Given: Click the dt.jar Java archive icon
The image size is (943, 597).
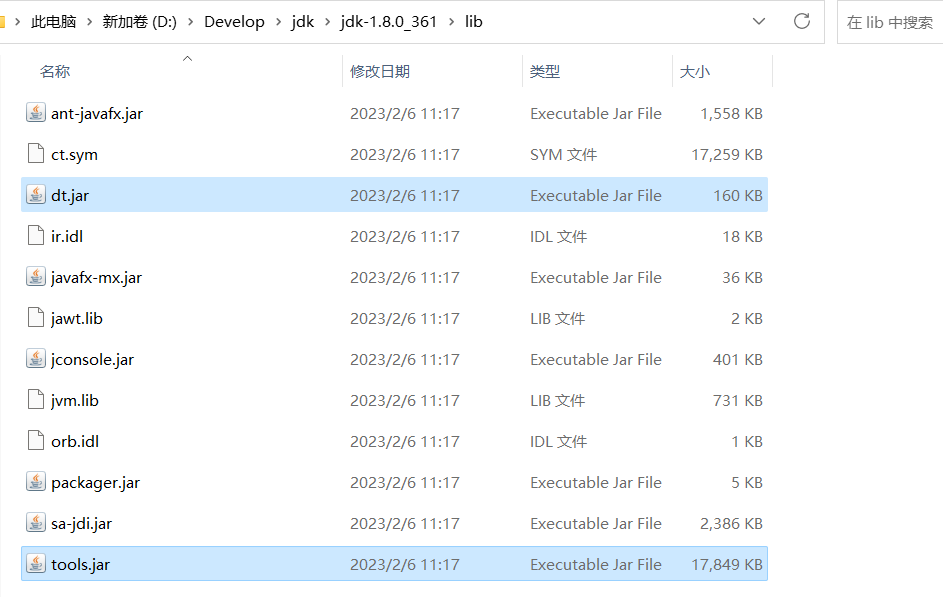Looking at the screenshot, I should point(36,195).
